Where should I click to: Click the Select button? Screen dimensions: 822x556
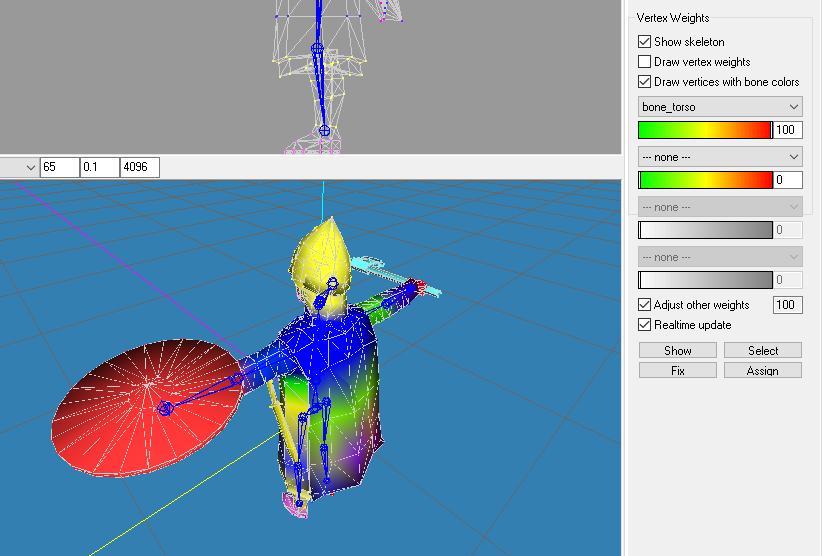click(x=763, y=351)
